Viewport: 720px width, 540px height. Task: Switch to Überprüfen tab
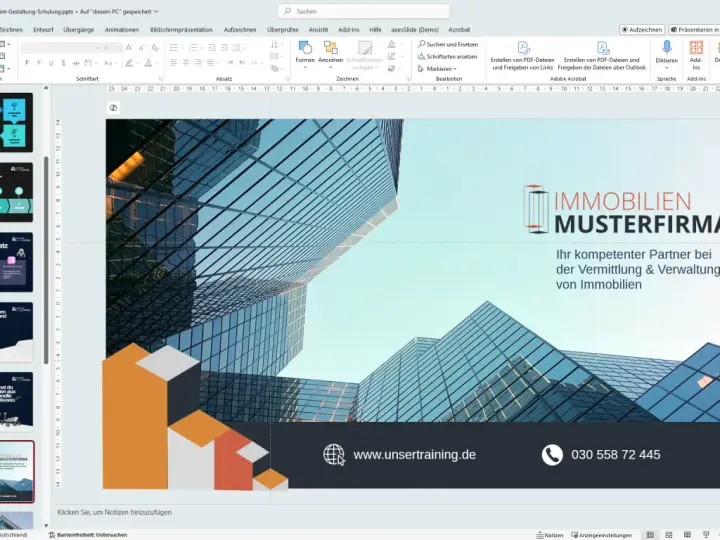tap(282, 30)
